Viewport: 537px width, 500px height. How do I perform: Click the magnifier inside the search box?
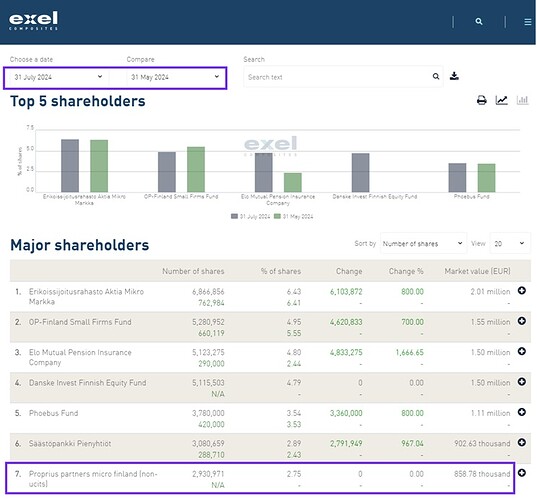point(436,76)
